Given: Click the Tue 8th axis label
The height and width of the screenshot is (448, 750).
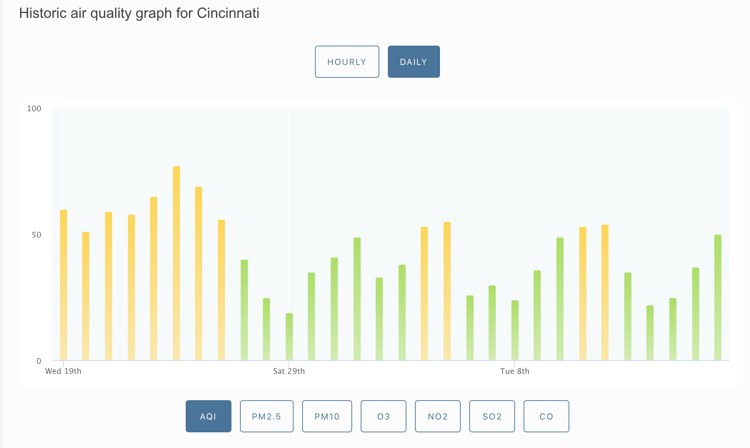Looking at the screenshot, I should 515,371.
